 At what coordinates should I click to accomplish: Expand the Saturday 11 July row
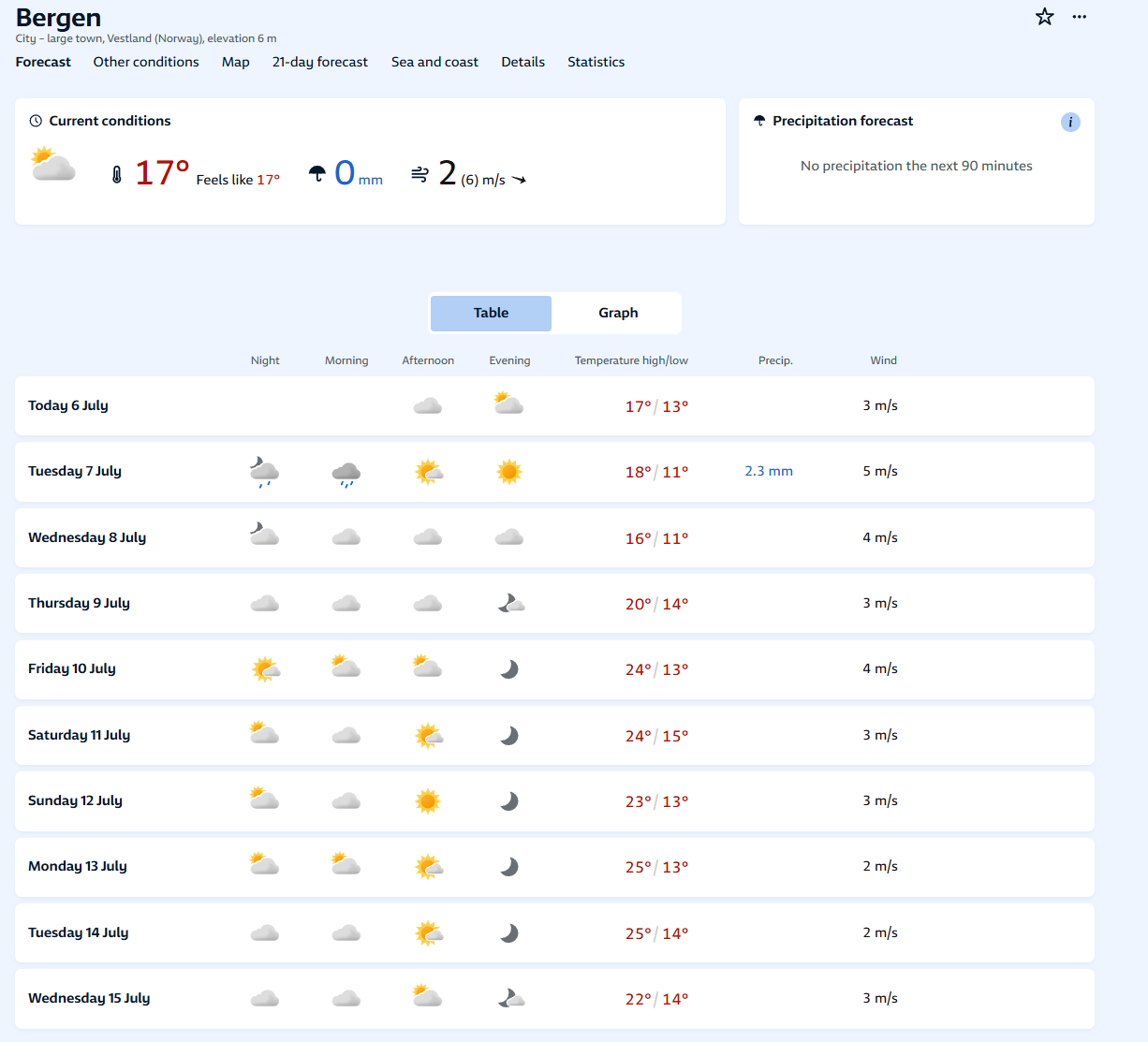(554, 735)
